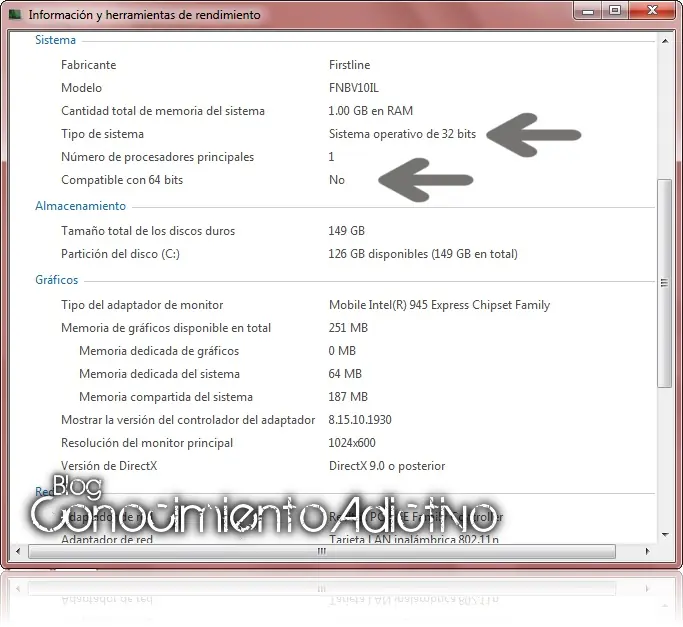Click Tamaño total de los discos duros
This screenshot has height=627, width=683.
pos(148,231)
